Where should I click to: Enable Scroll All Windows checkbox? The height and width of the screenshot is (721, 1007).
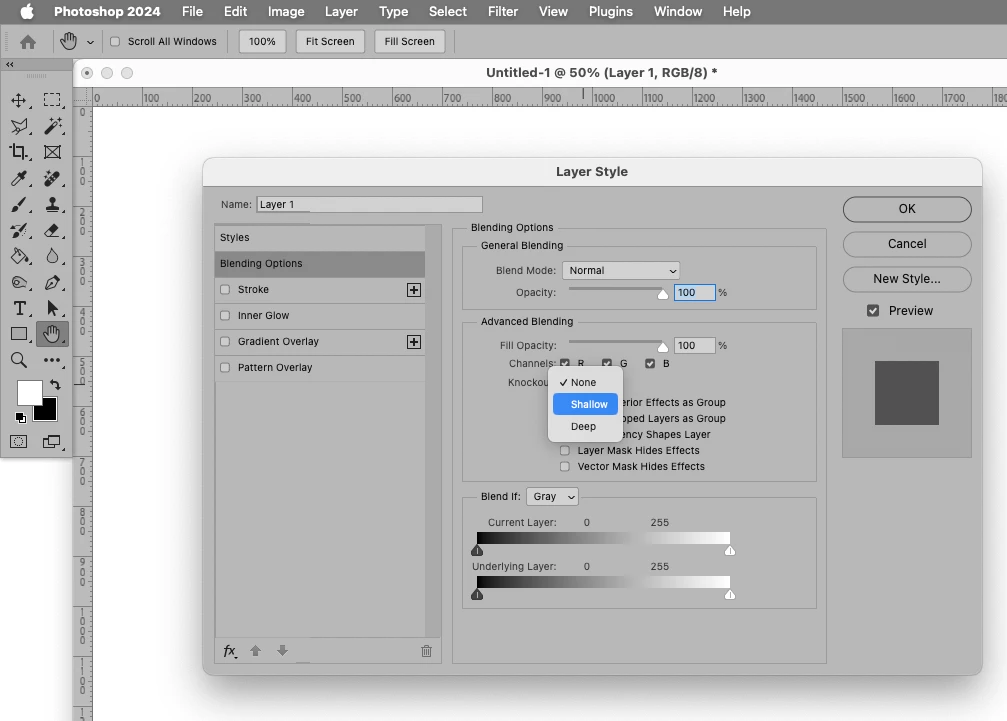pyautogui.click(x=115, y=42)
